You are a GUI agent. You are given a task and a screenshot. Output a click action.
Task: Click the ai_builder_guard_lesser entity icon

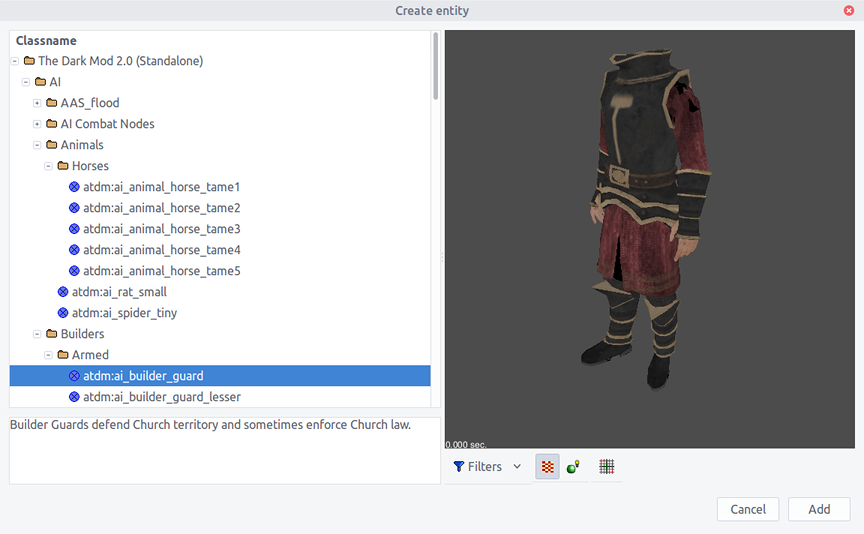74,397
